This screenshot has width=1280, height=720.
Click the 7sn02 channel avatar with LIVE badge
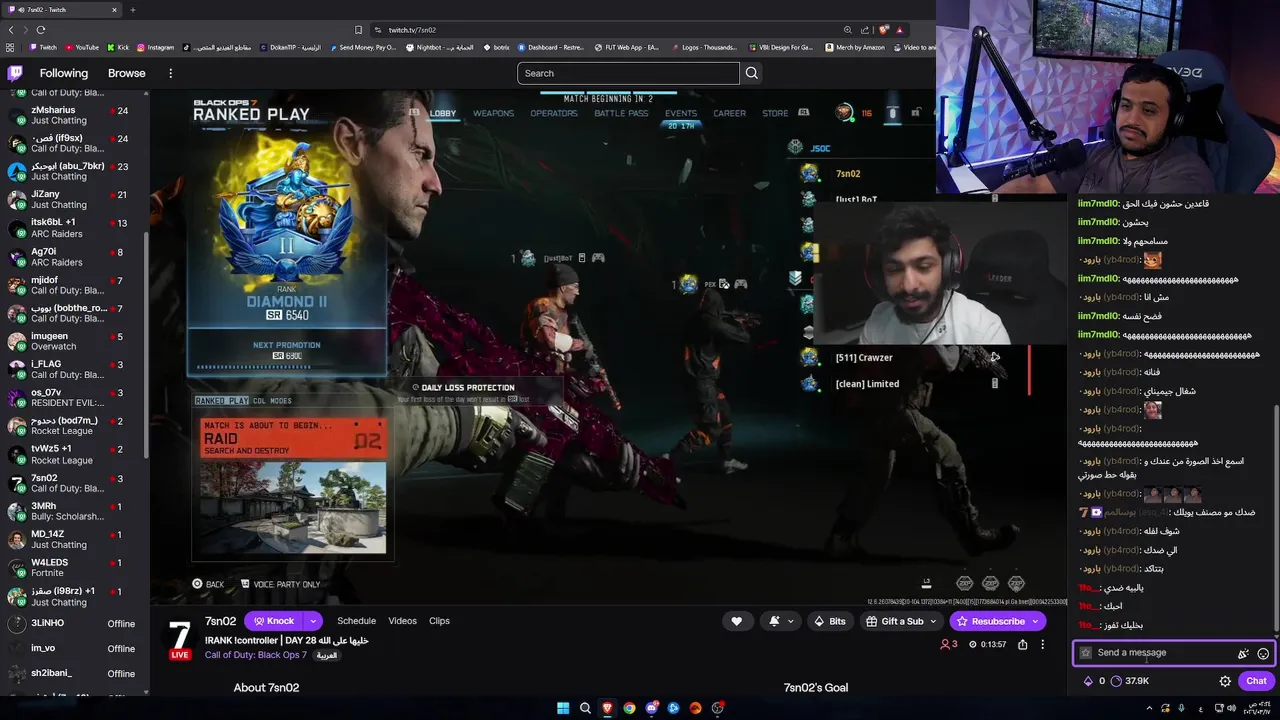[x=180, y=640]
